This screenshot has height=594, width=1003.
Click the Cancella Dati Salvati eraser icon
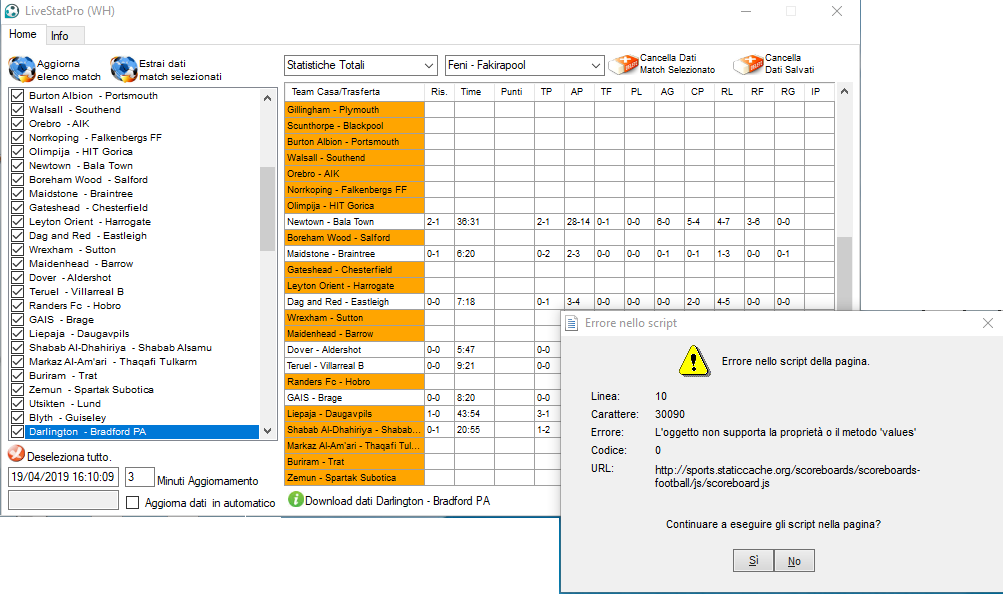[747, 65]
